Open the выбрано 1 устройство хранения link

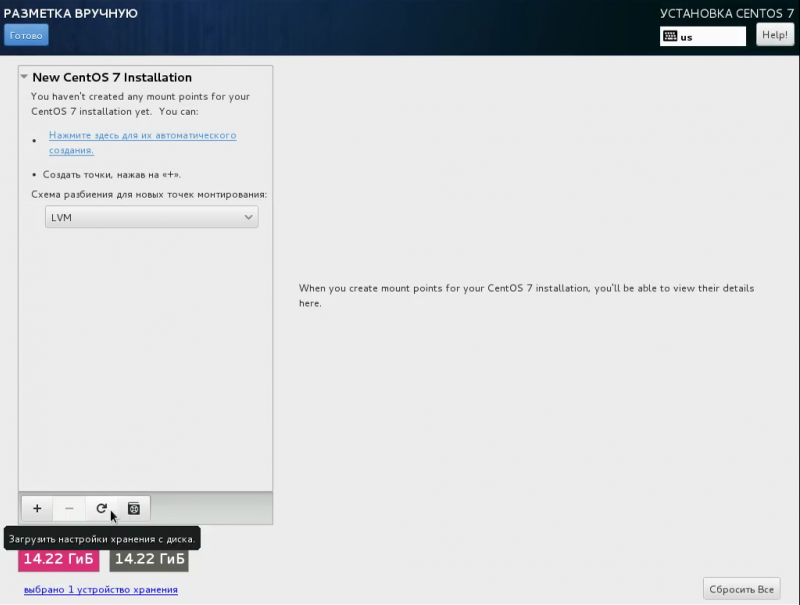tap(101, 590)
